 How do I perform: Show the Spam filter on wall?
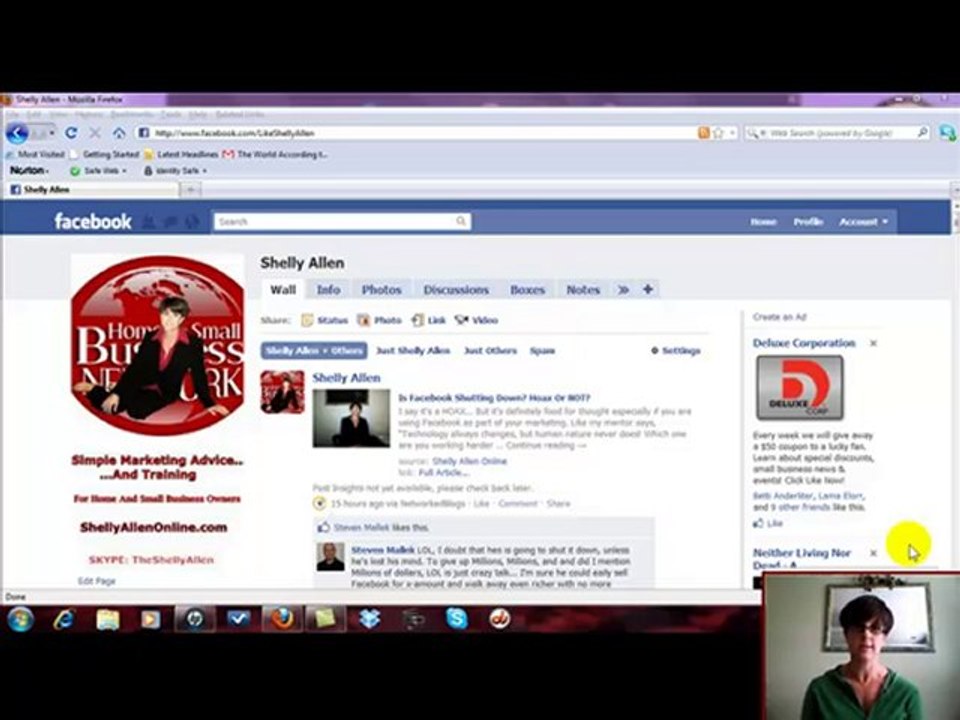[542, 351]
